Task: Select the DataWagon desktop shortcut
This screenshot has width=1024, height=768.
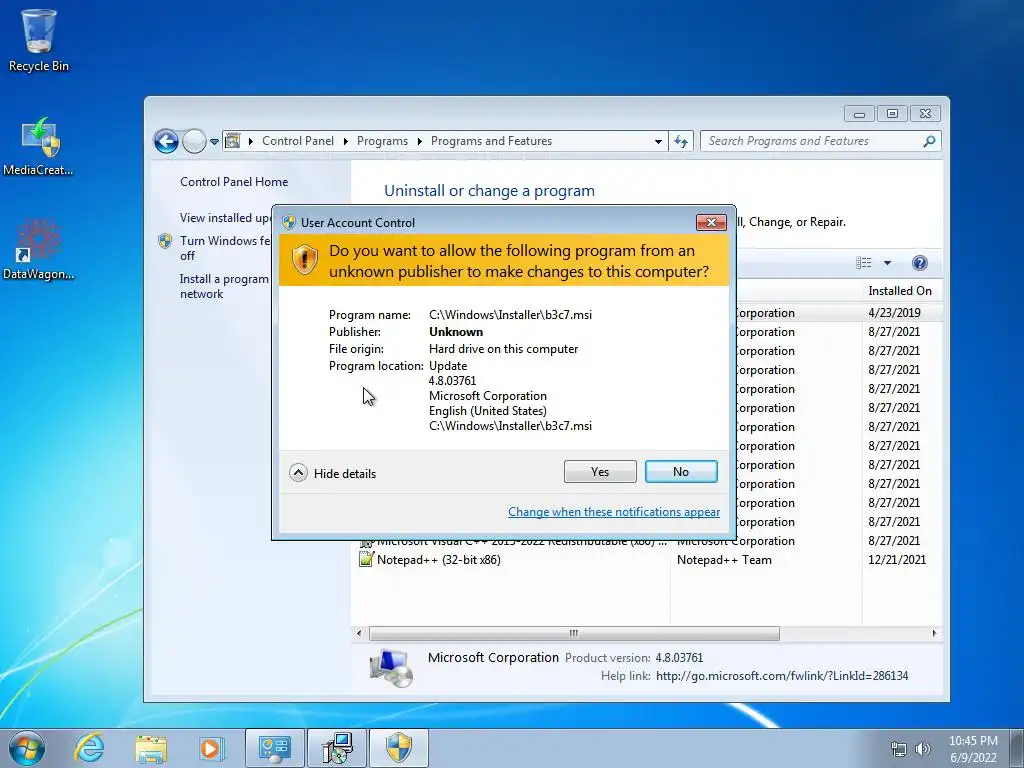Action: [x=39, y=249]
